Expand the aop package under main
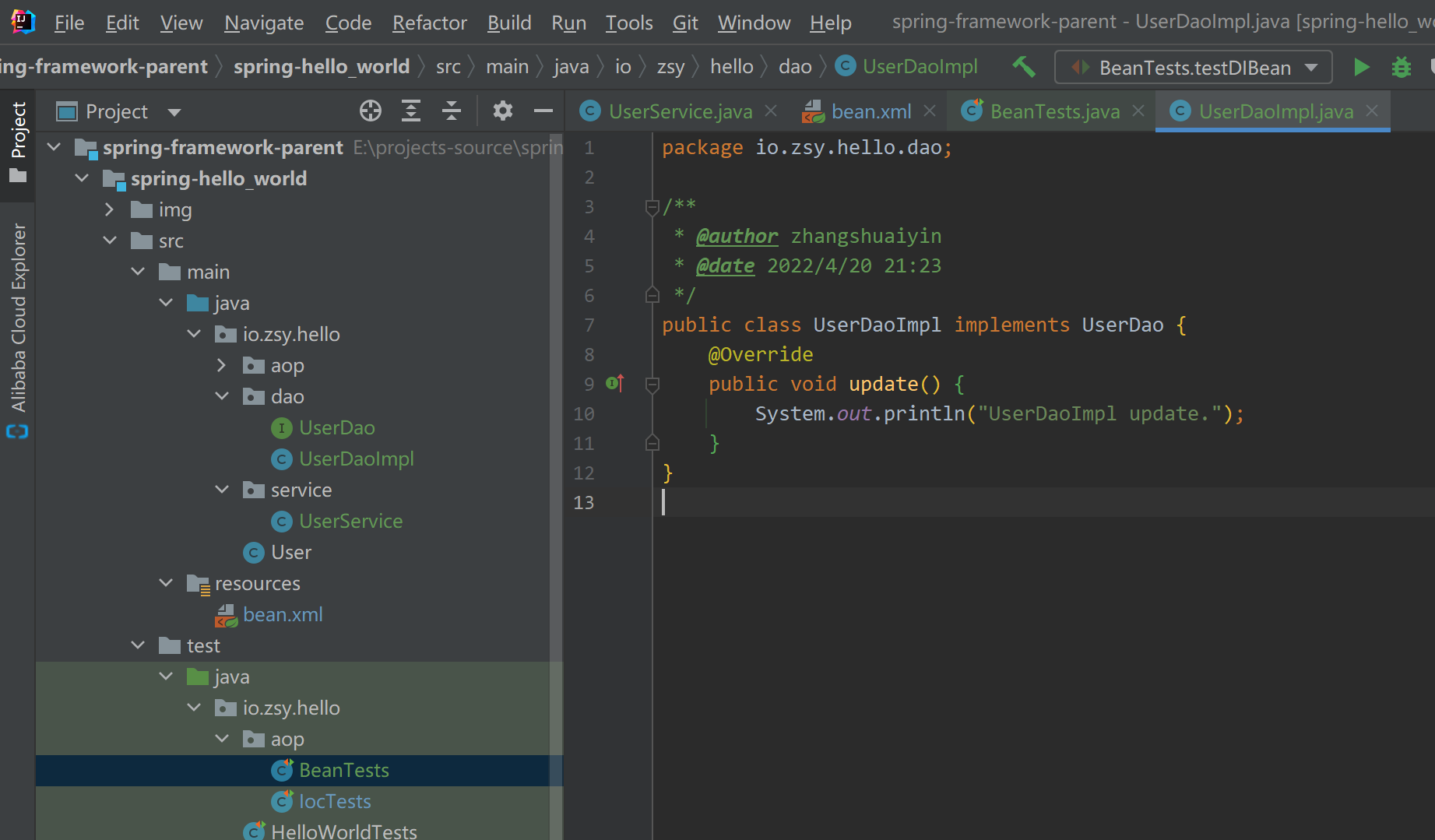 (x=222, y=365)
